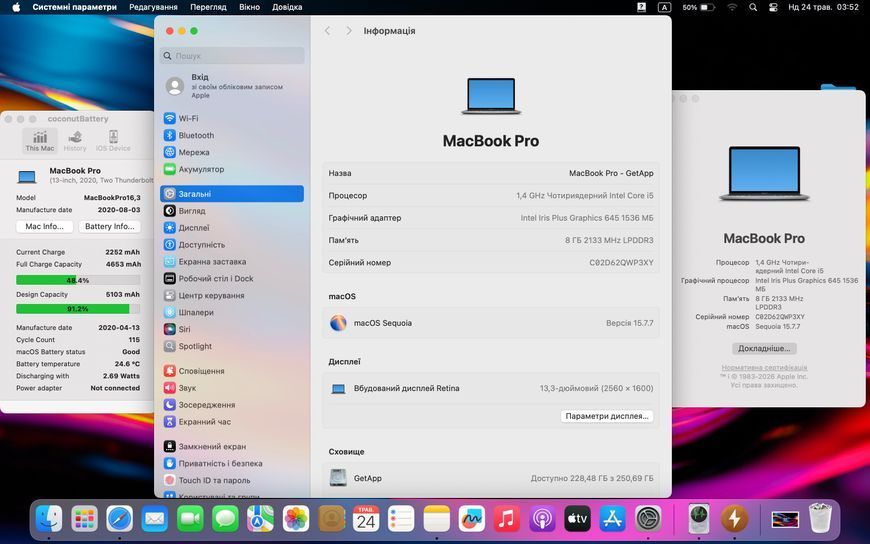Open Apple TV app in Dock
The width and height of the screenshot is (870, 544).
pyautogui.click(x=577, y=519)
